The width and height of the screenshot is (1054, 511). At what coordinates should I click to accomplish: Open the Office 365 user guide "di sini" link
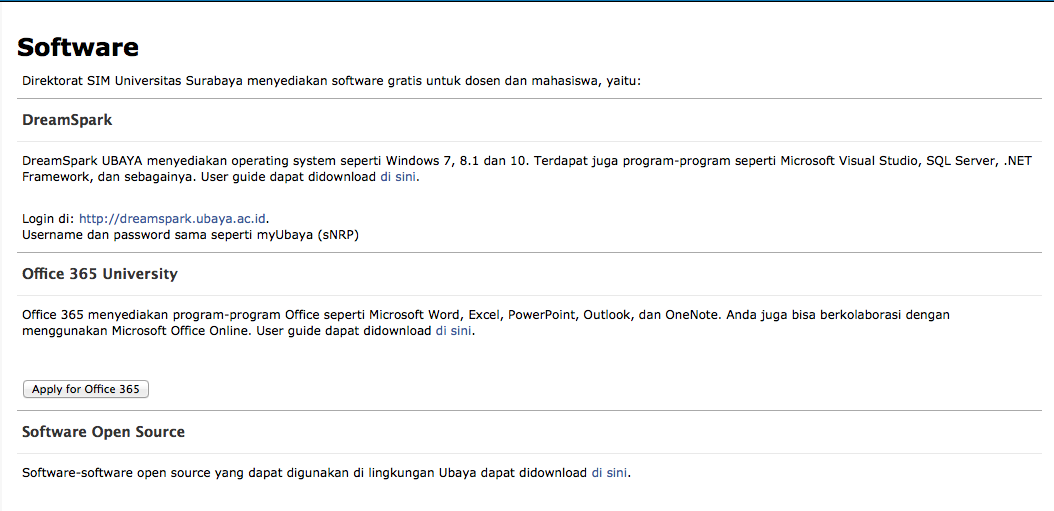coord(454,331)
